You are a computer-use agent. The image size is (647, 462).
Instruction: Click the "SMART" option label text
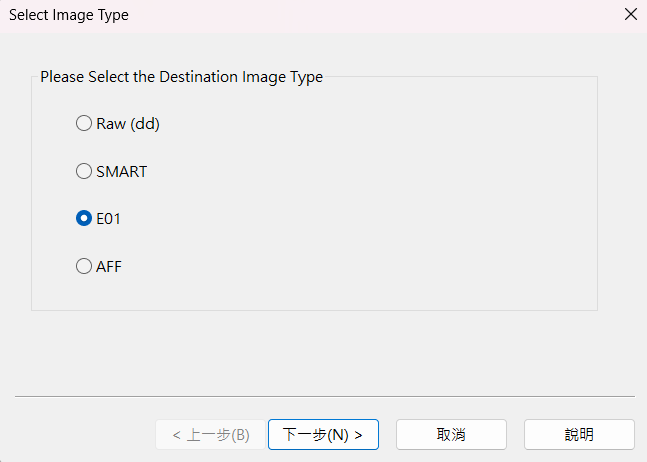tap(121, 171)
